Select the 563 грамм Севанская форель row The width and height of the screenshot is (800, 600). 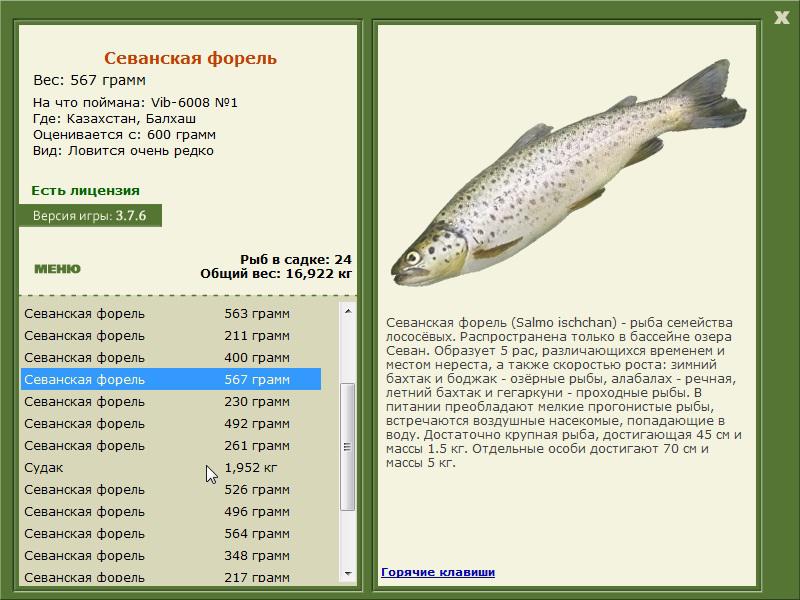pyautogui.click(x=171, y=313)
